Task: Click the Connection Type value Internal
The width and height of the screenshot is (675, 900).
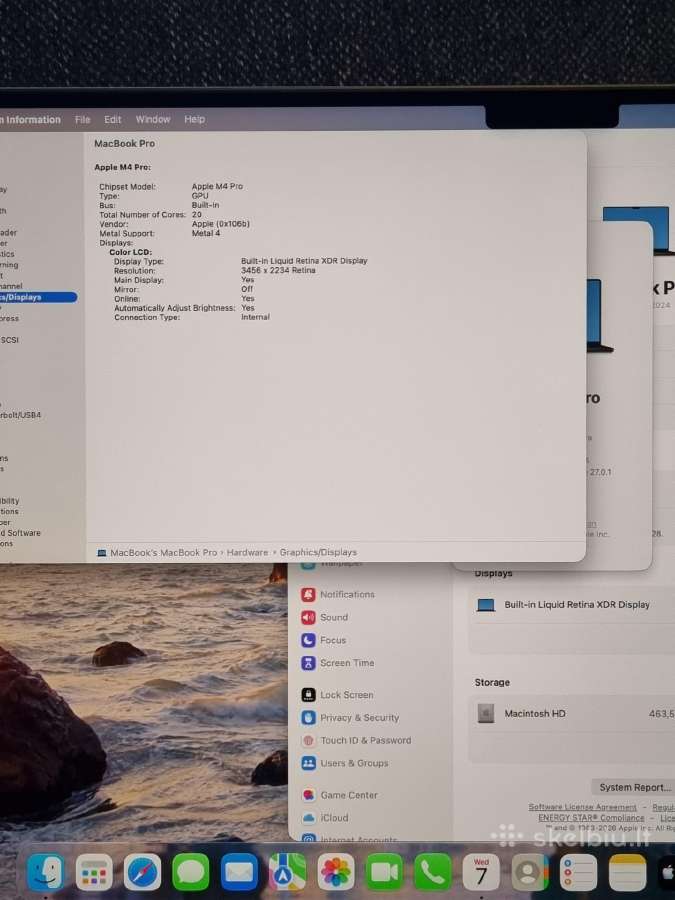Action: [x=255, y=317]
